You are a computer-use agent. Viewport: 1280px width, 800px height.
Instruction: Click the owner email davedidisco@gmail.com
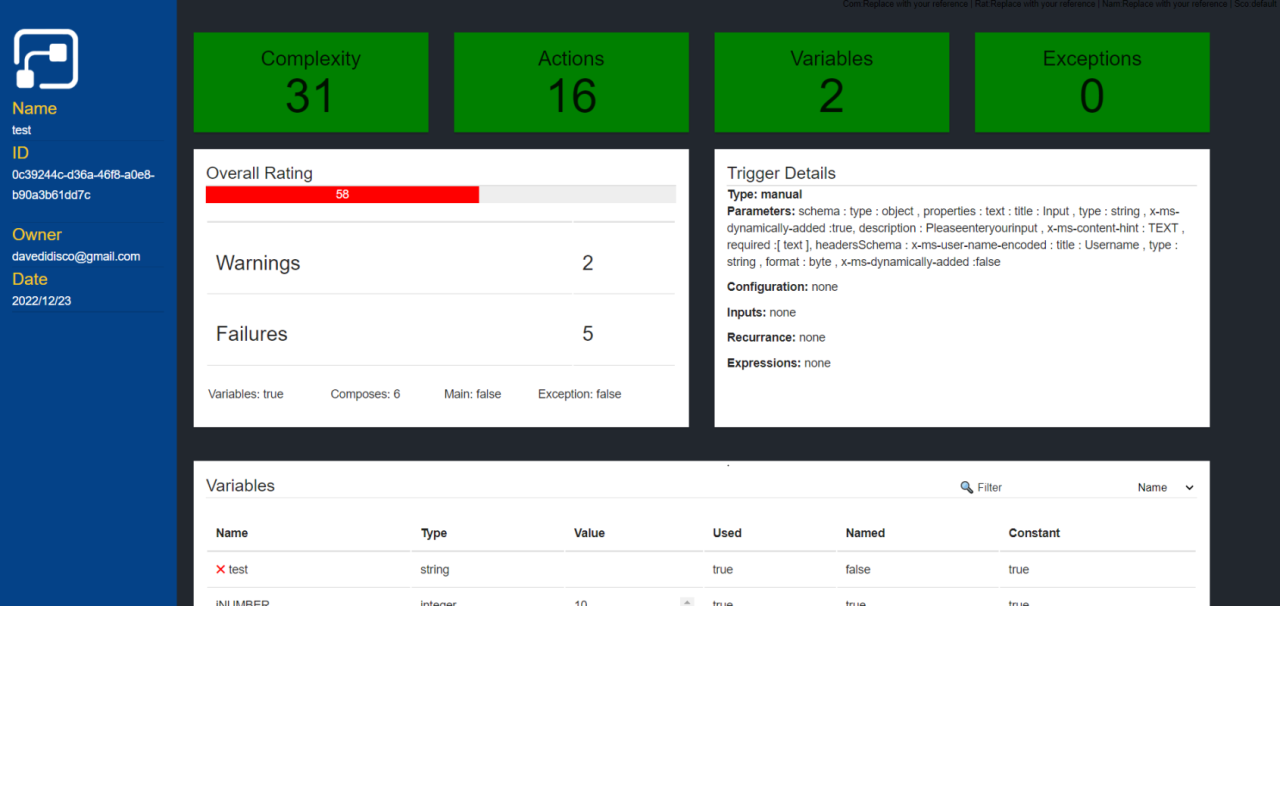click(76, 256)
